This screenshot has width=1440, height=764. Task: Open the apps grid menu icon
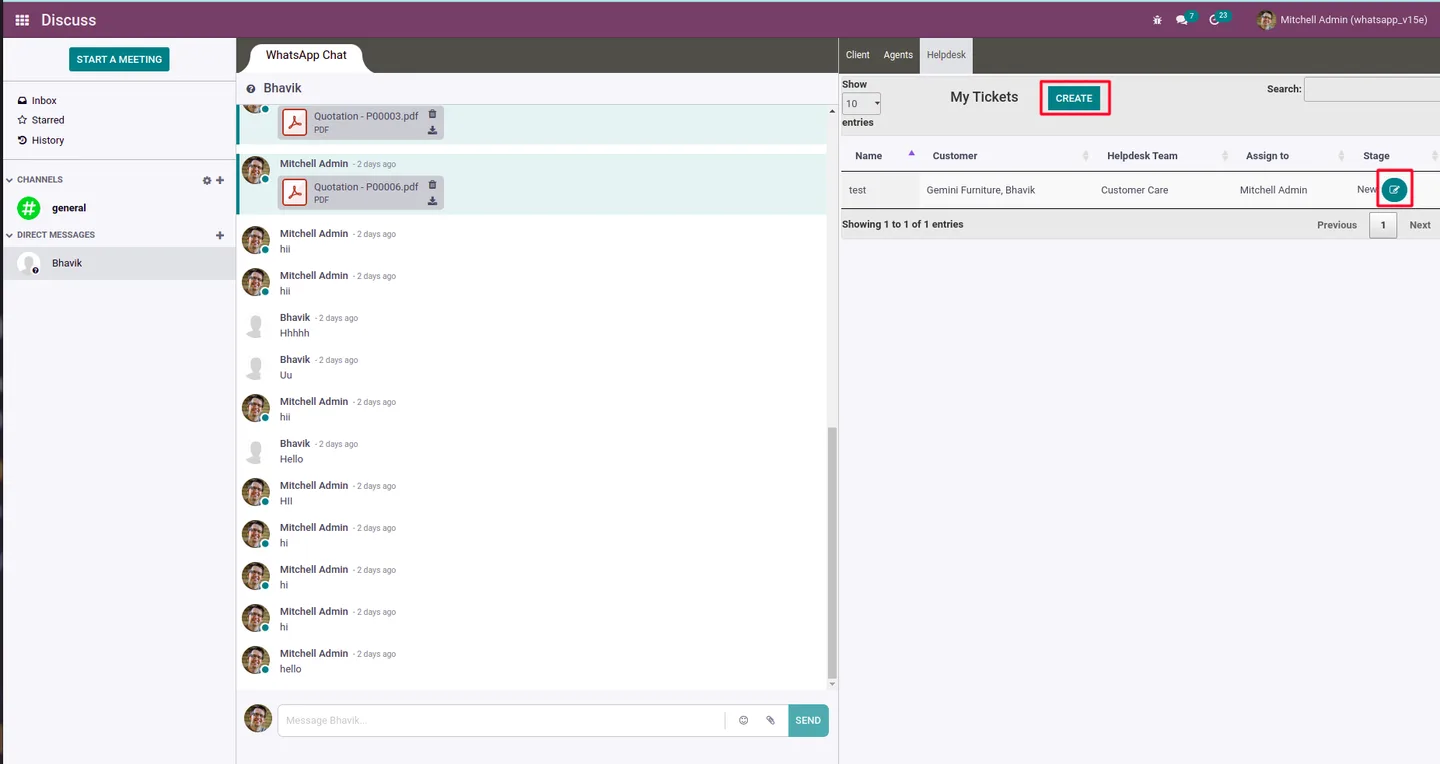(x=22, y=20)
